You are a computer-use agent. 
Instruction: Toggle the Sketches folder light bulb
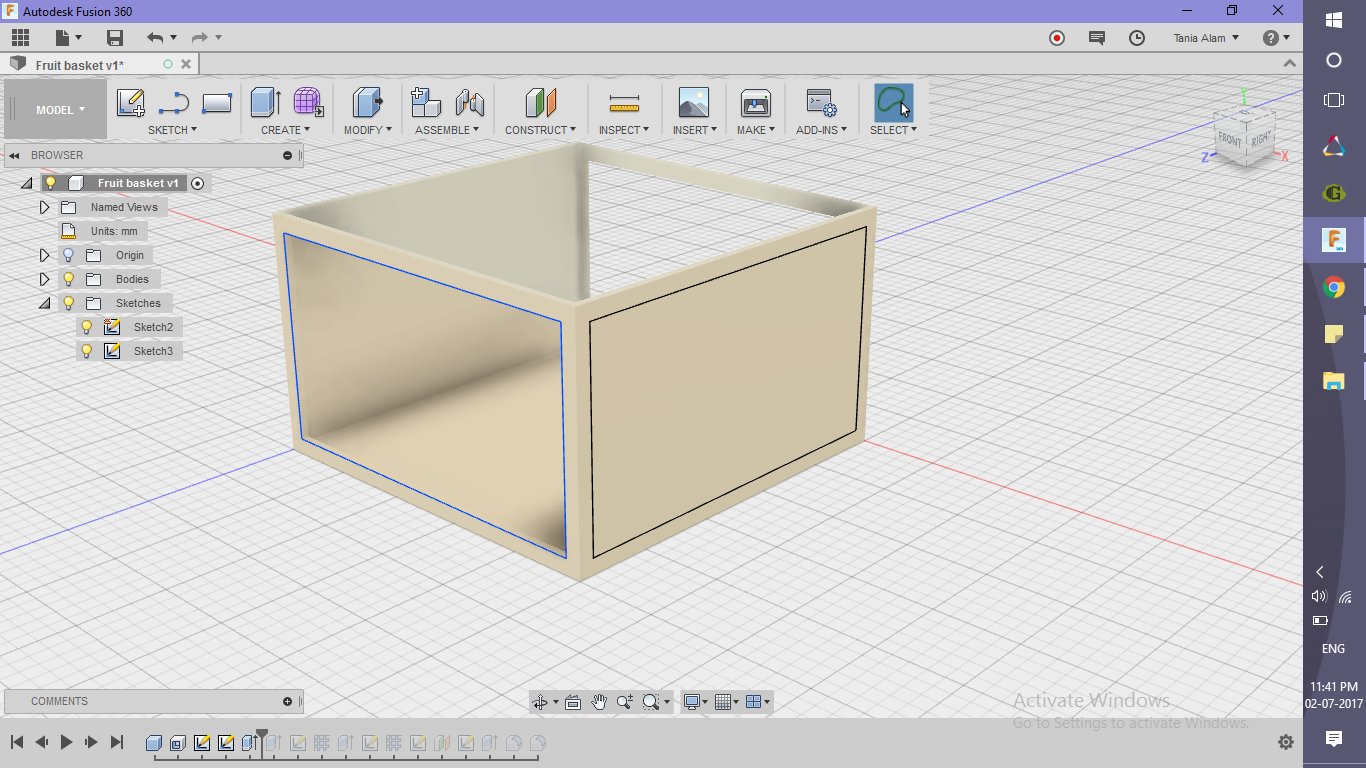pos(68,303)
